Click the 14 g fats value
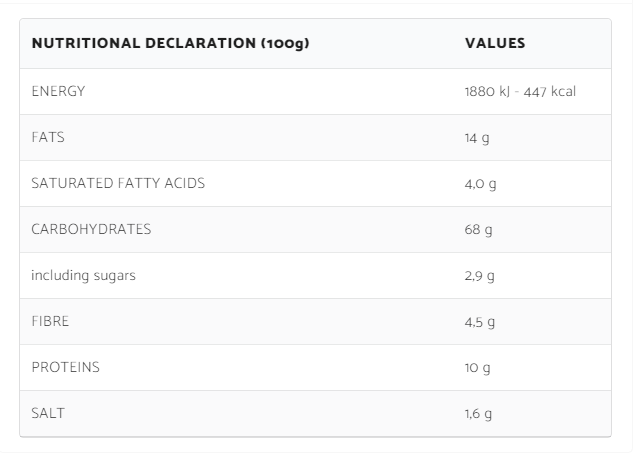This screenshot has width=633, height=454. coord(477,138)
